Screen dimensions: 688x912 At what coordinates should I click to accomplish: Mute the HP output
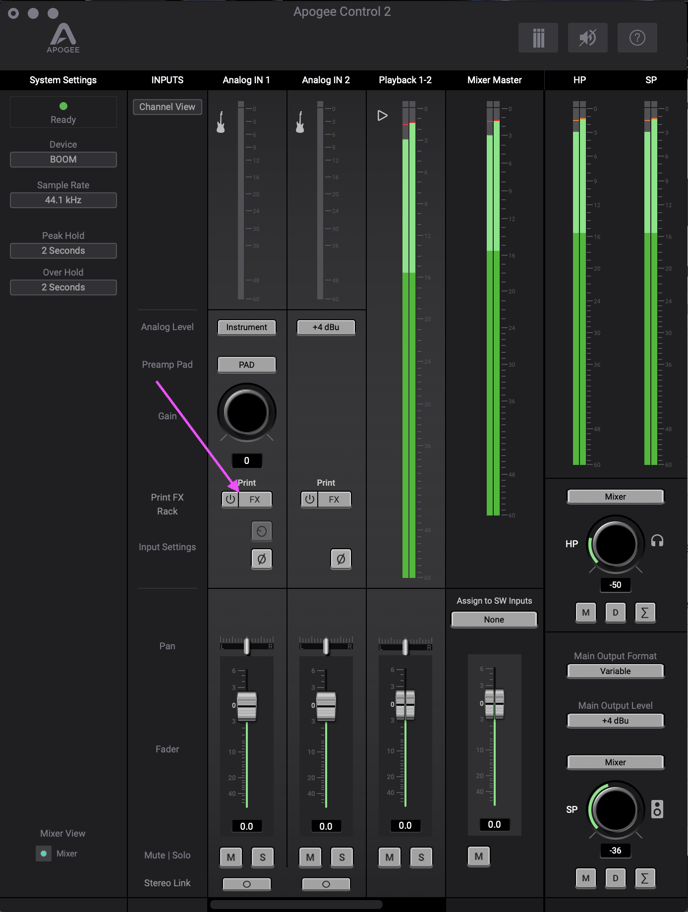[586, 612]
